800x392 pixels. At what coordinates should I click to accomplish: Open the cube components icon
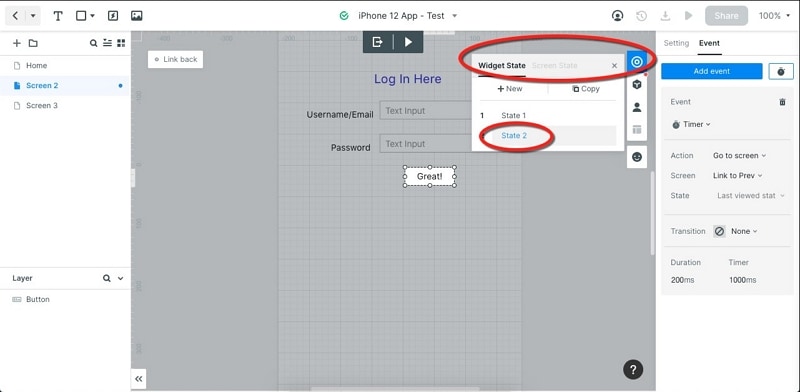click(x=637, y=85)
